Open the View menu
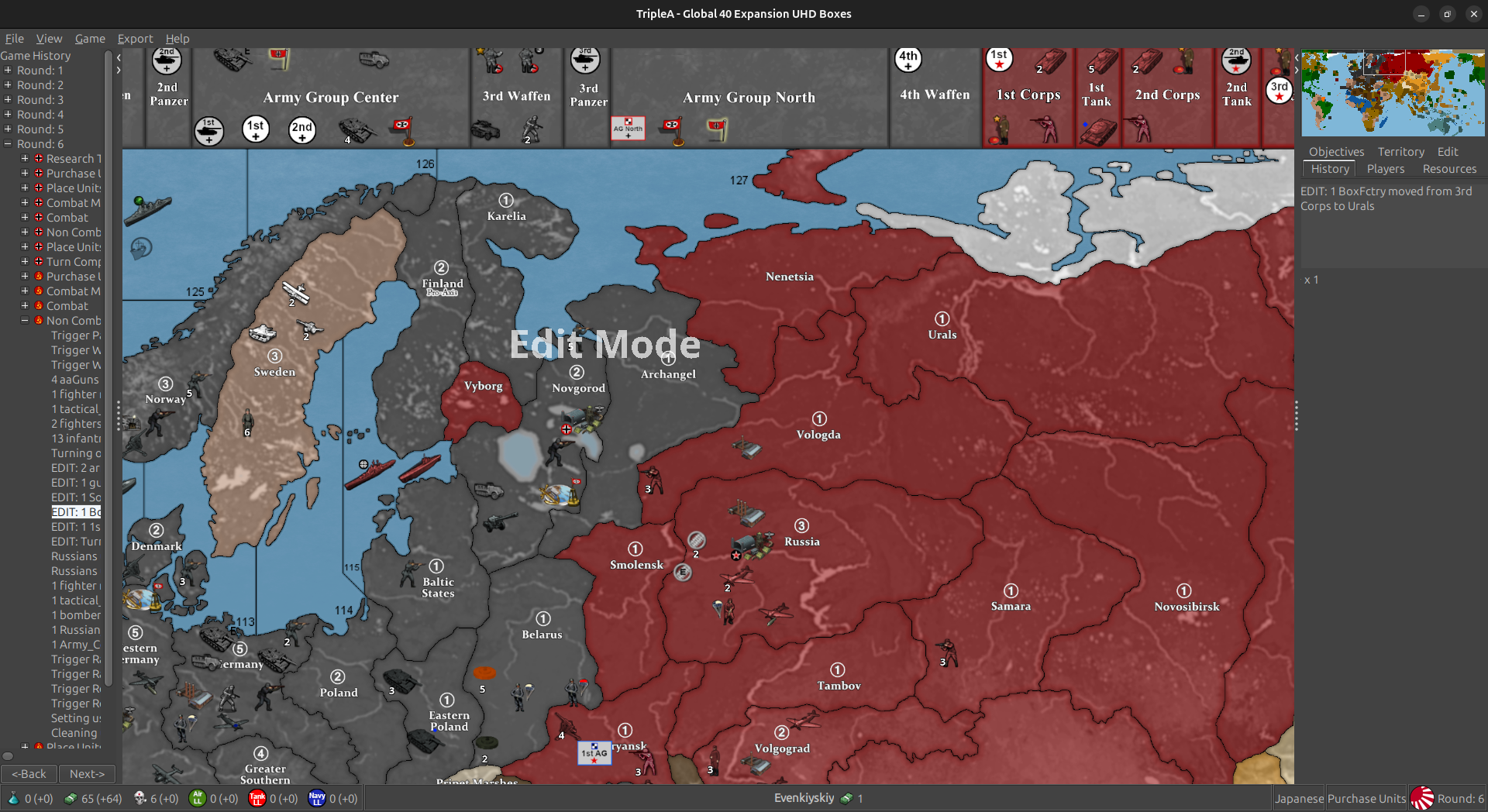The height and width of the screenshot is (812, 1488). (49, 39)
